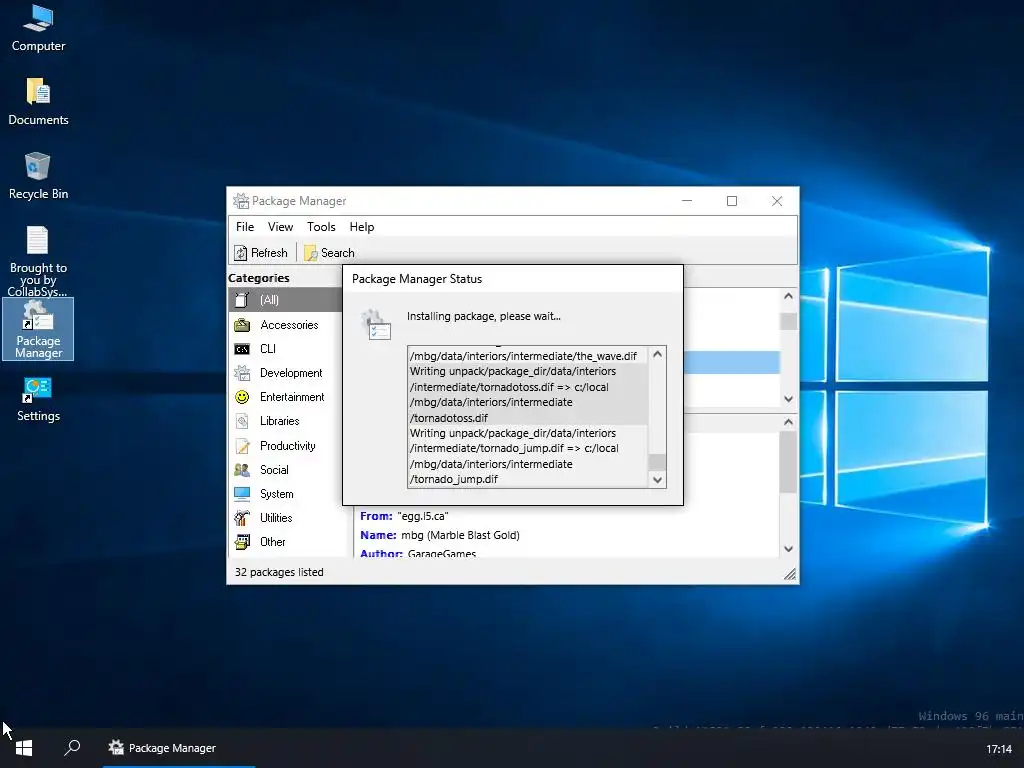Select the Brought to you by CollabSys file
This screenshot has width=1024, height=768.
tap(38, 261)
